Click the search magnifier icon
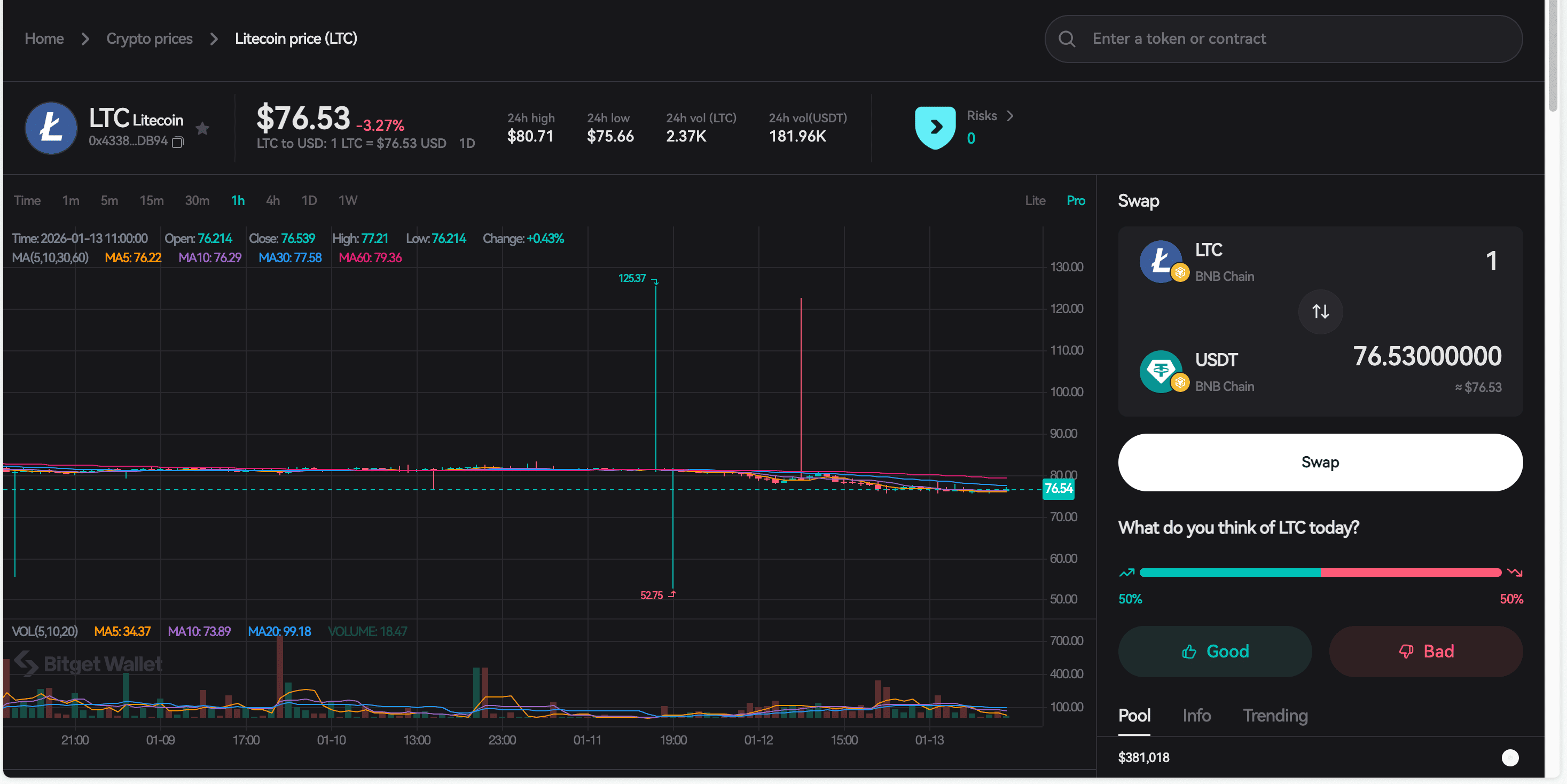1567x784 pixels. pos(1067,38)
